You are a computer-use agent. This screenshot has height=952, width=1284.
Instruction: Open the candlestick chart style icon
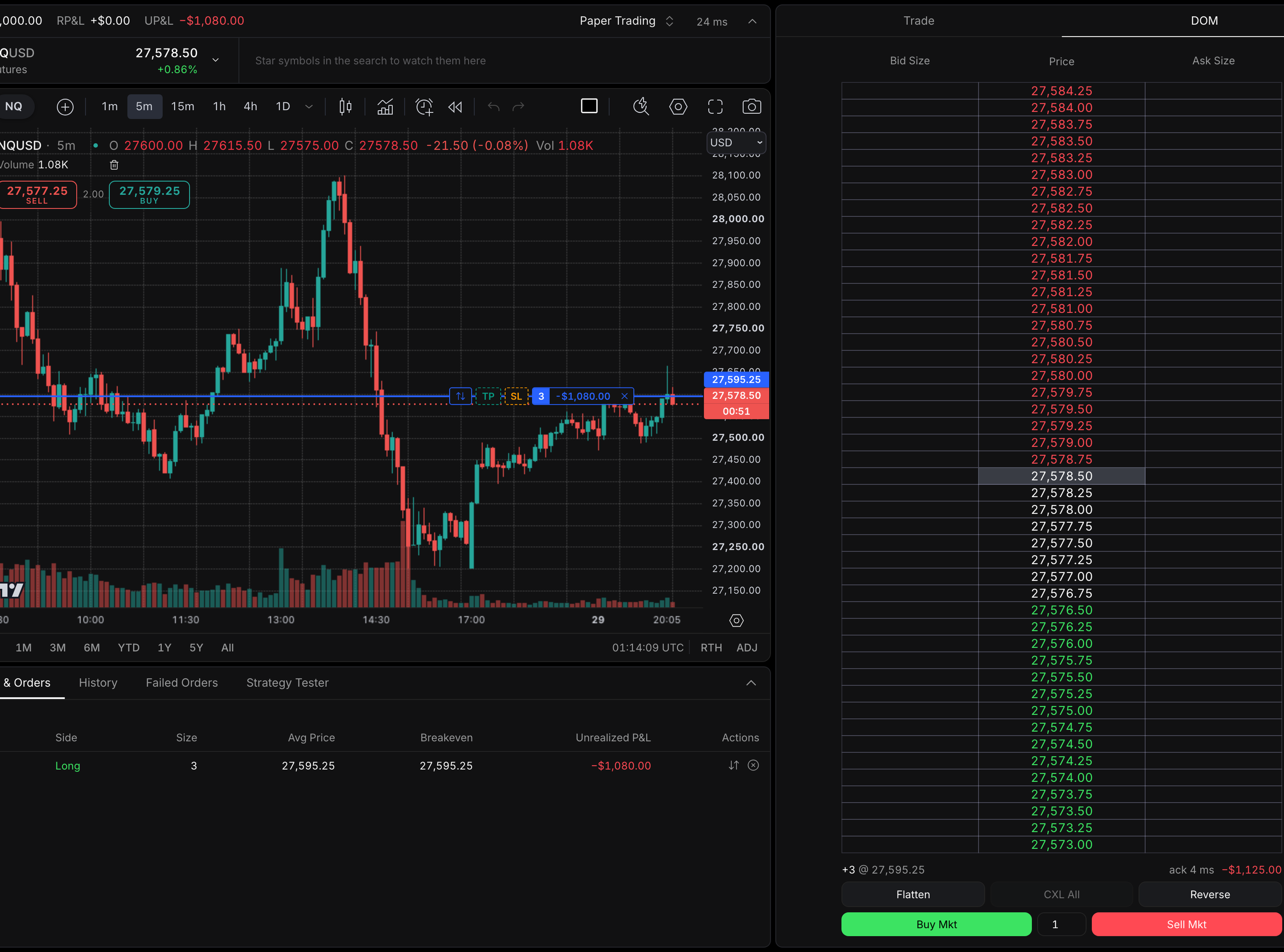tap(345, 107)
